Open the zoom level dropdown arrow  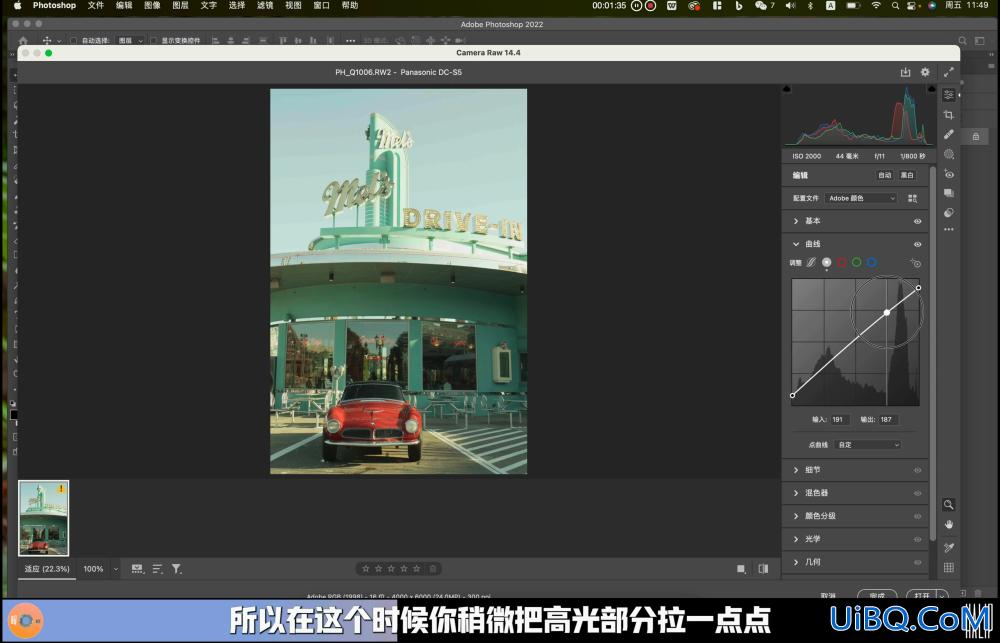point(115,568)
